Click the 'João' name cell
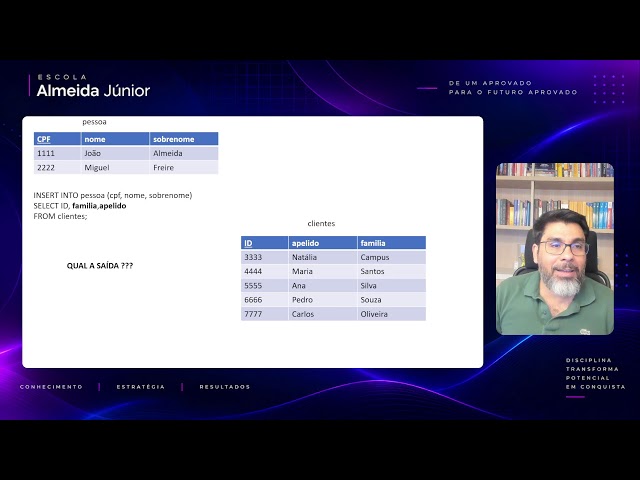Screen dimensions: 640x480 (x=115, y=153)
